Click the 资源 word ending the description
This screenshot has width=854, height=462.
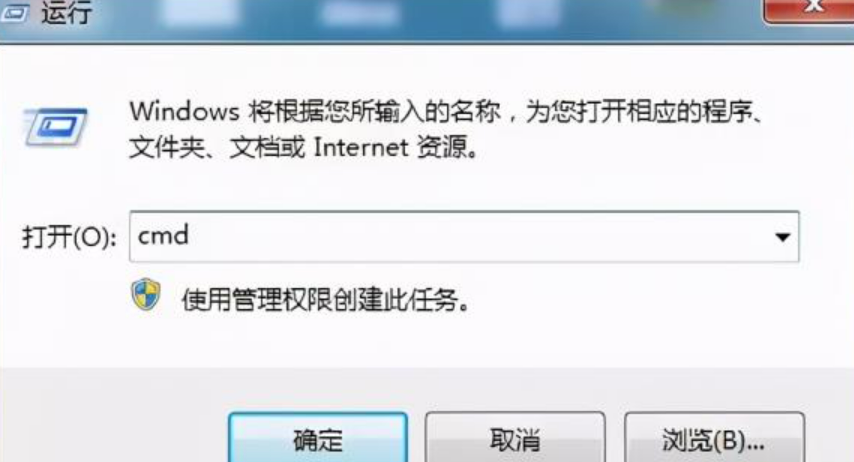442,147
